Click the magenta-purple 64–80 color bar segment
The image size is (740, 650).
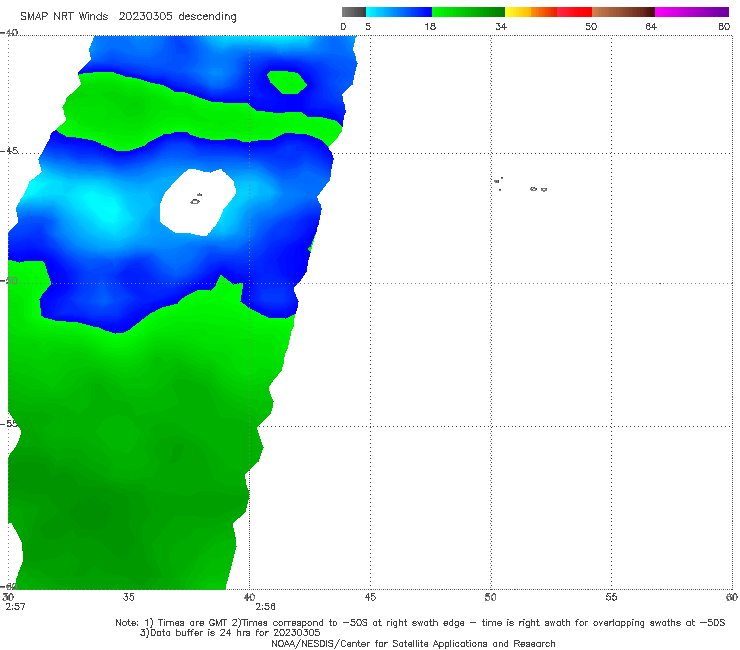point(692,12)
